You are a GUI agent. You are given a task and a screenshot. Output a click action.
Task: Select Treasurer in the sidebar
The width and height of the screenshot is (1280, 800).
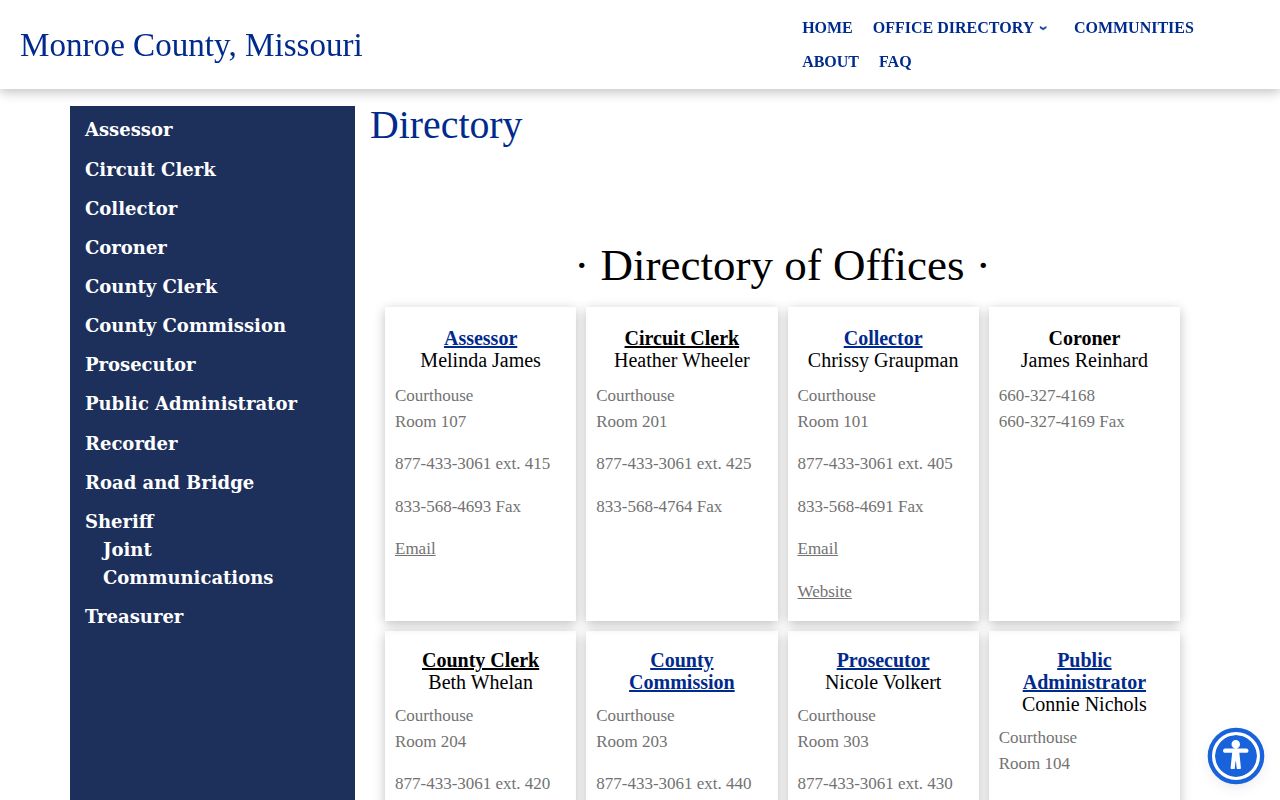coord(134,616)
